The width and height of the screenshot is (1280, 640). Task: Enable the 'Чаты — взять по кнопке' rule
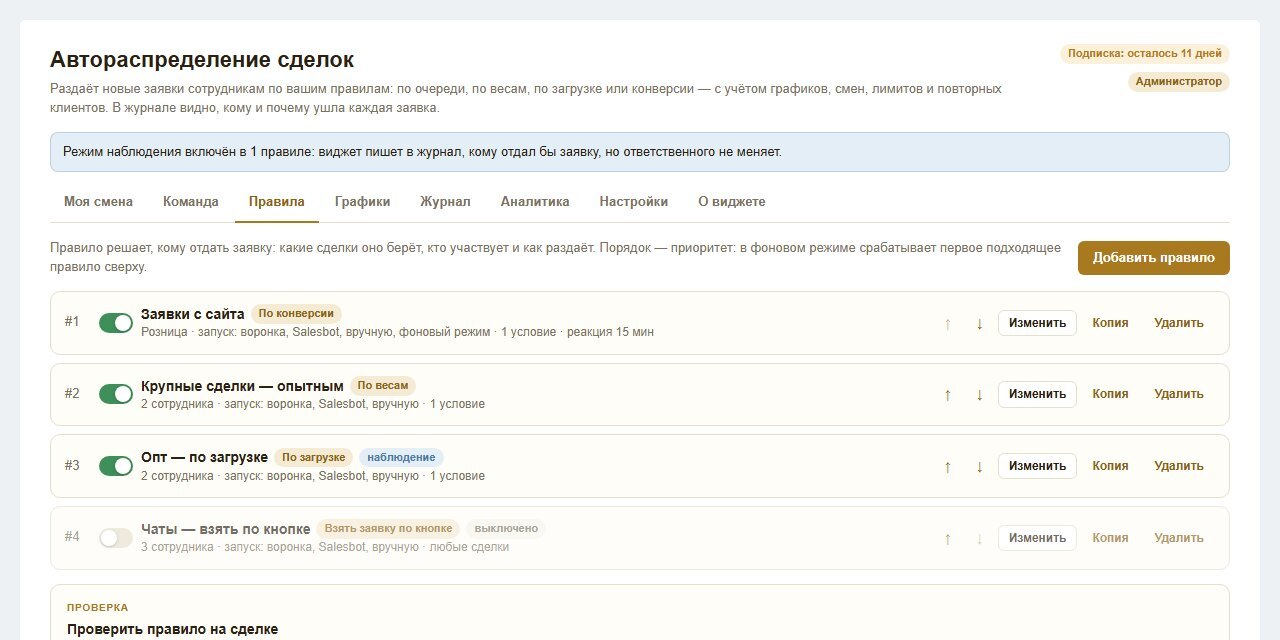[x=116, y=538]
